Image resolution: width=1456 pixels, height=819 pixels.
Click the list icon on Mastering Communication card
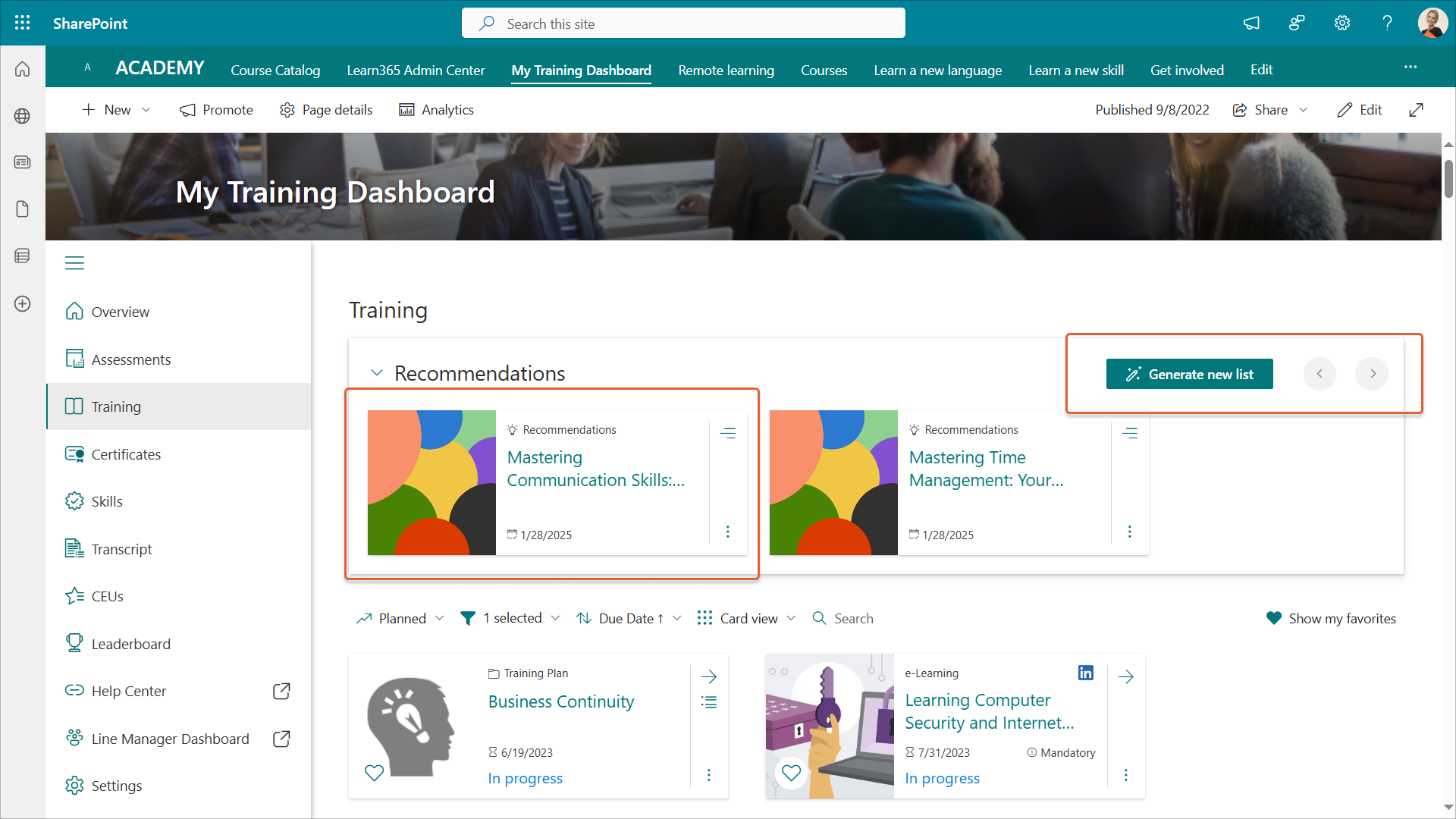[x=728, y=433]
